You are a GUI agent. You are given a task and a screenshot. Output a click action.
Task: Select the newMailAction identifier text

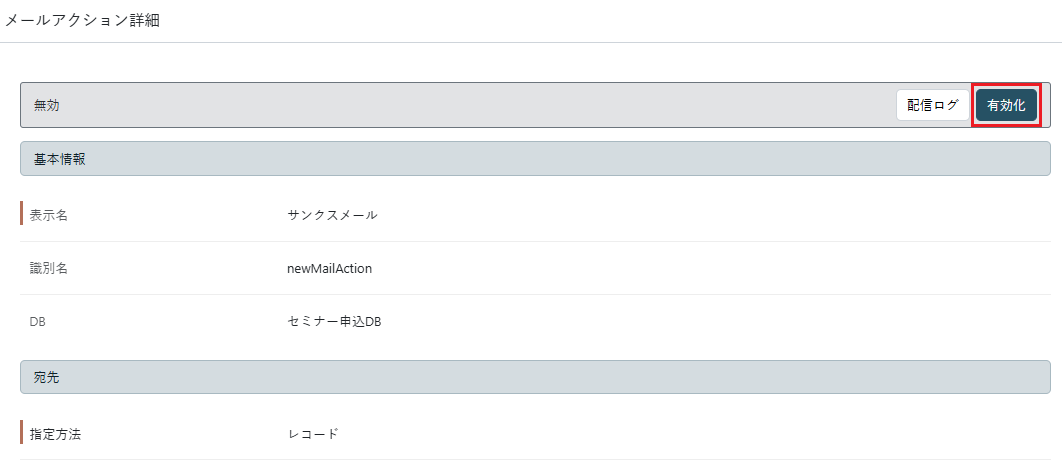click(329, 268)
